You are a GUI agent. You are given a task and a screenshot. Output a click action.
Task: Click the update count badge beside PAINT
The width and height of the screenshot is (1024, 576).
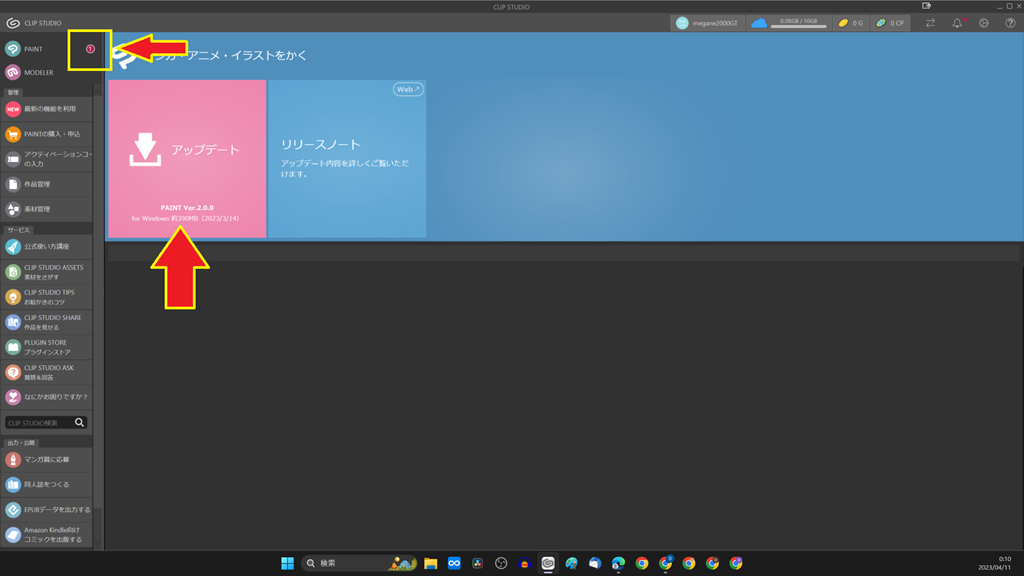pos(90,49)
